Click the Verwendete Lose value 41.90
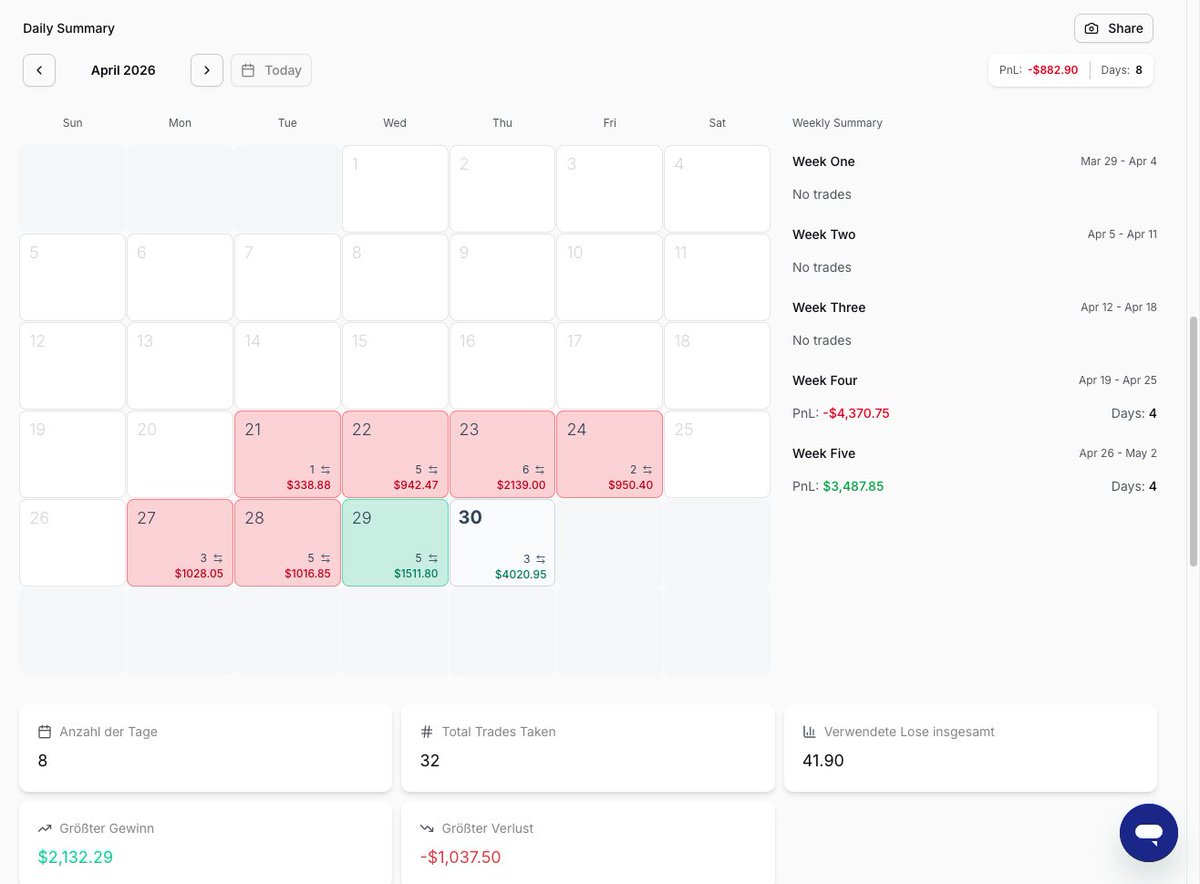Image resolution: width=1200 pixels, height=884 pixels. 823,760
